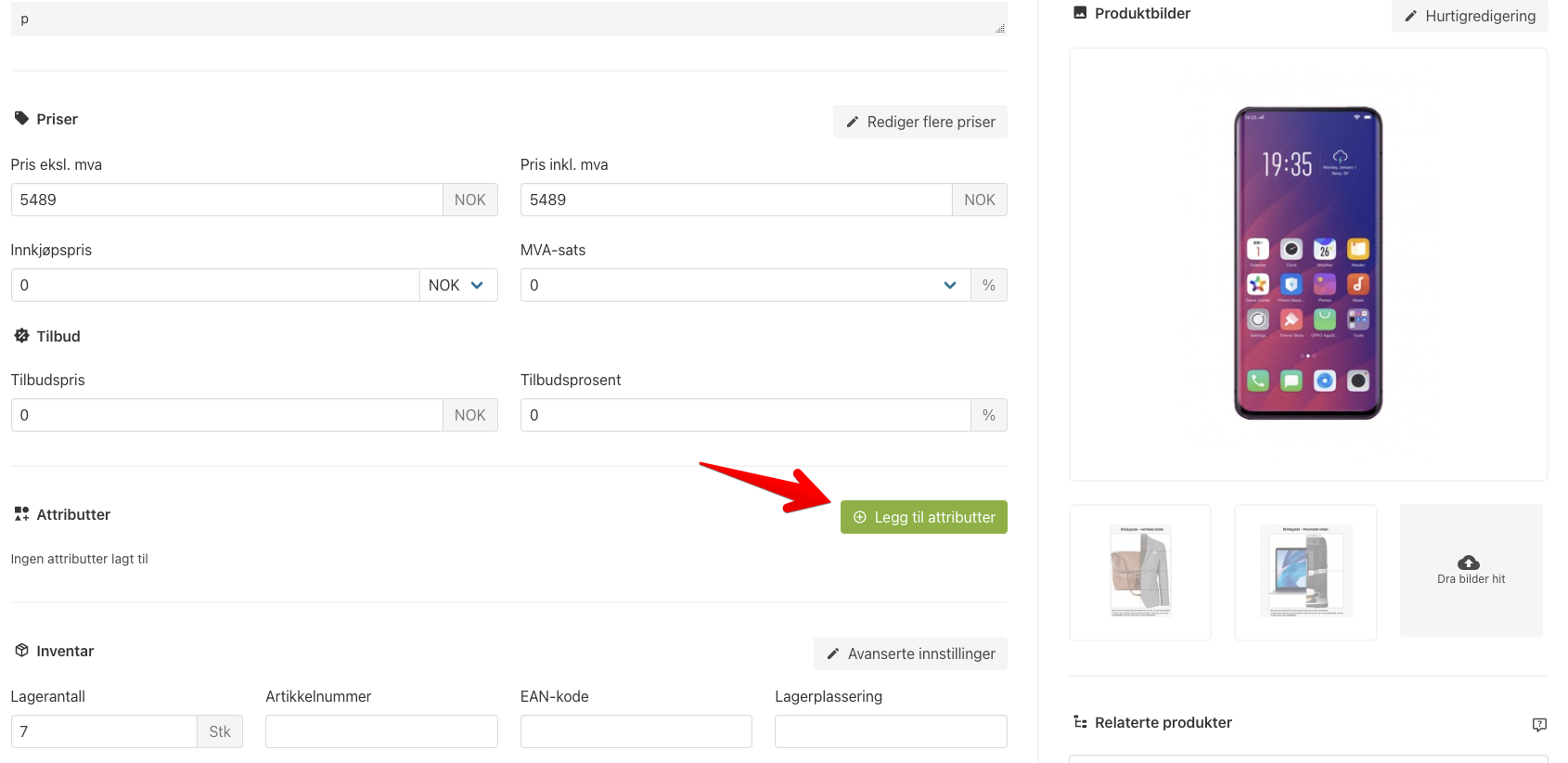Screen dimensions: 1568x763
Task: Click the Tilbud discount badge icon
Action: click(21, 336)
